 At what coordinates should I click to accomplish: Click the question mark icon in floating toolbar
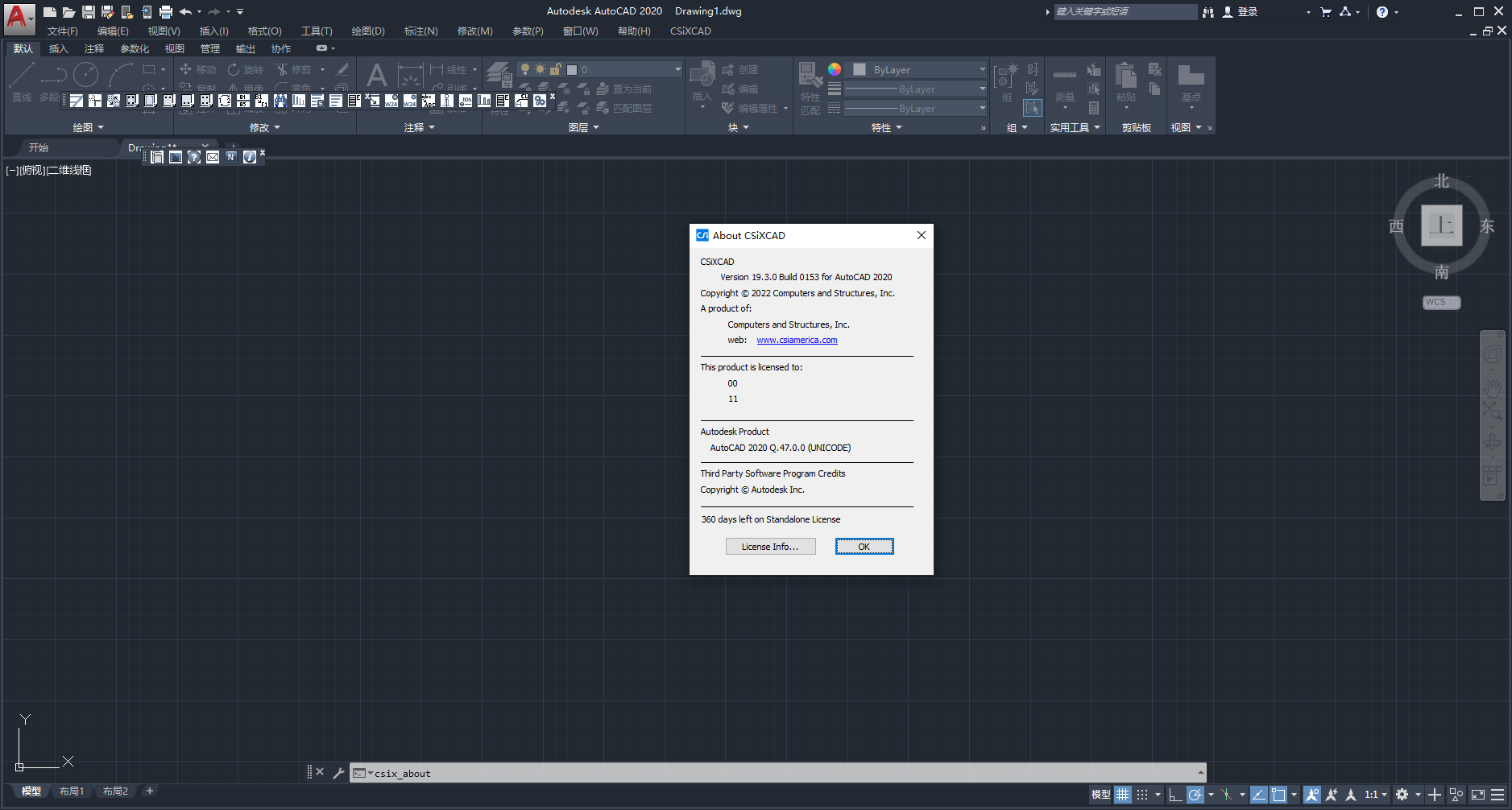[x=194, y=157]
